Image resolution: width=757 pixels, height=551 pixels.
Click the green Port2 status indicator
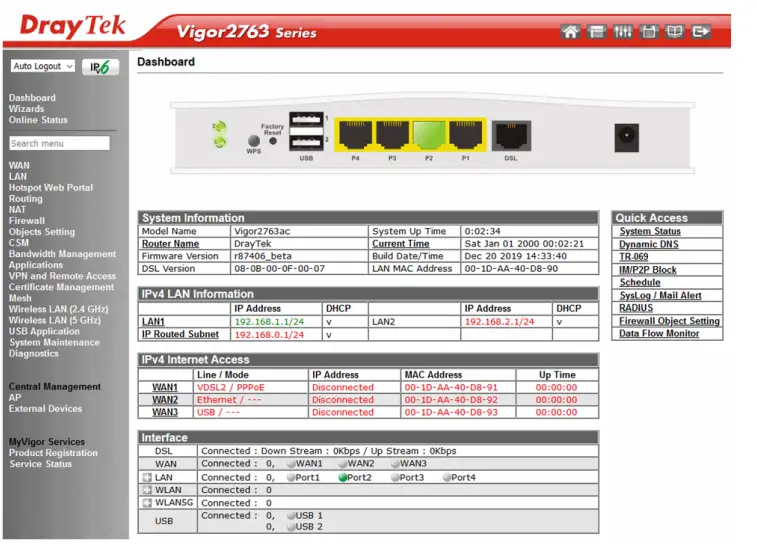(343, 478)
